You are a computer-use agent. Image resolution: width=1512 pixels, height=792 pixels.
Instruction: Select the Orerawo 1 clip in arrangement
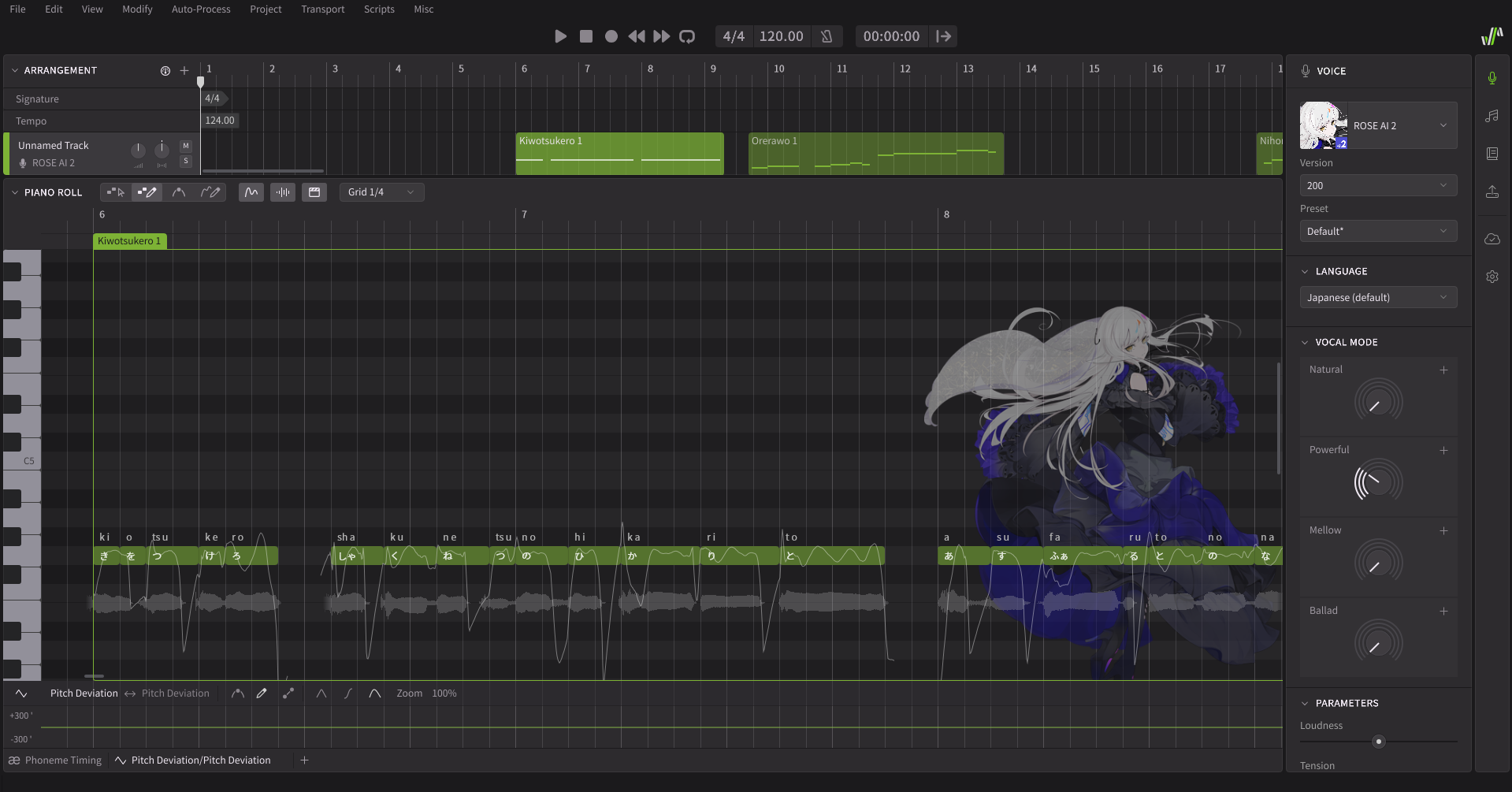[x=876, y=154]
